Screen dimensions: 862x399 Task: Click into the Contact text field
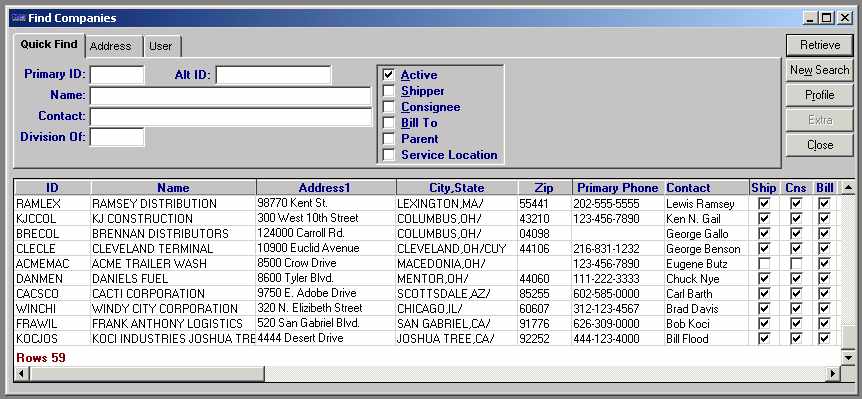pyautogui.click(x=231, y=117)
